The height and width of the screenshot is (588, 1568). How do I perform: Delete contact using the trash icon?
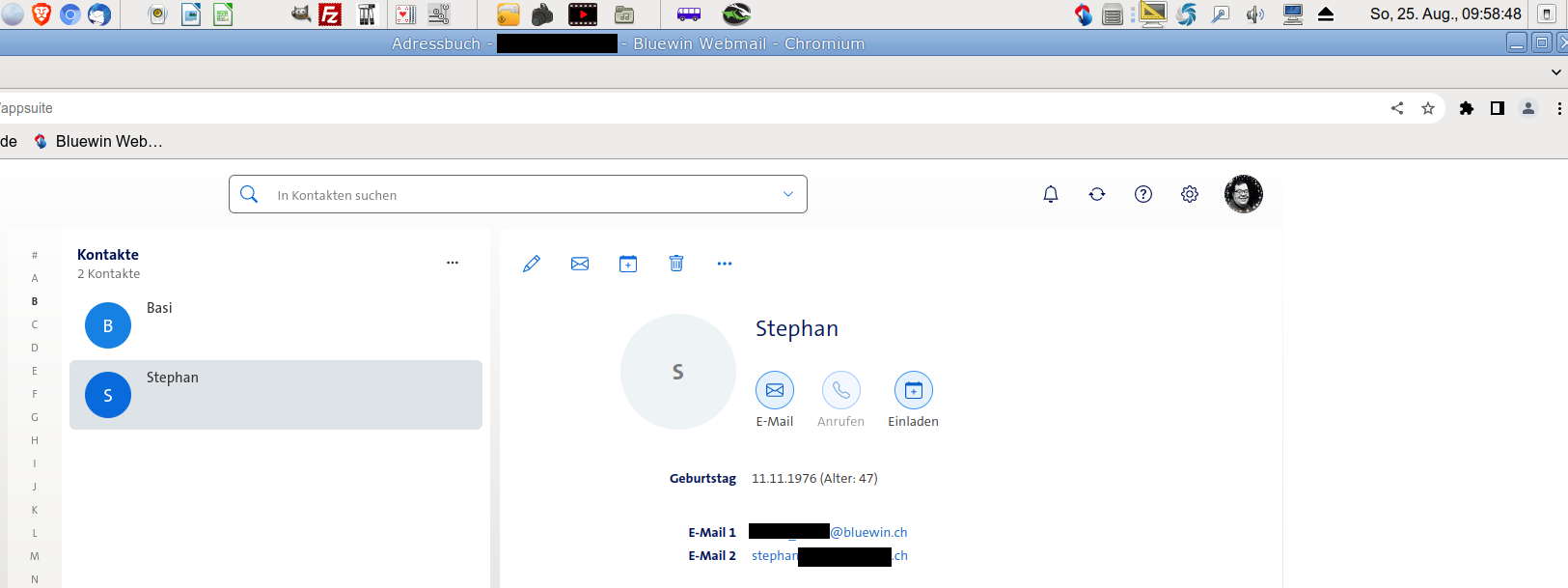coord(676,264)
